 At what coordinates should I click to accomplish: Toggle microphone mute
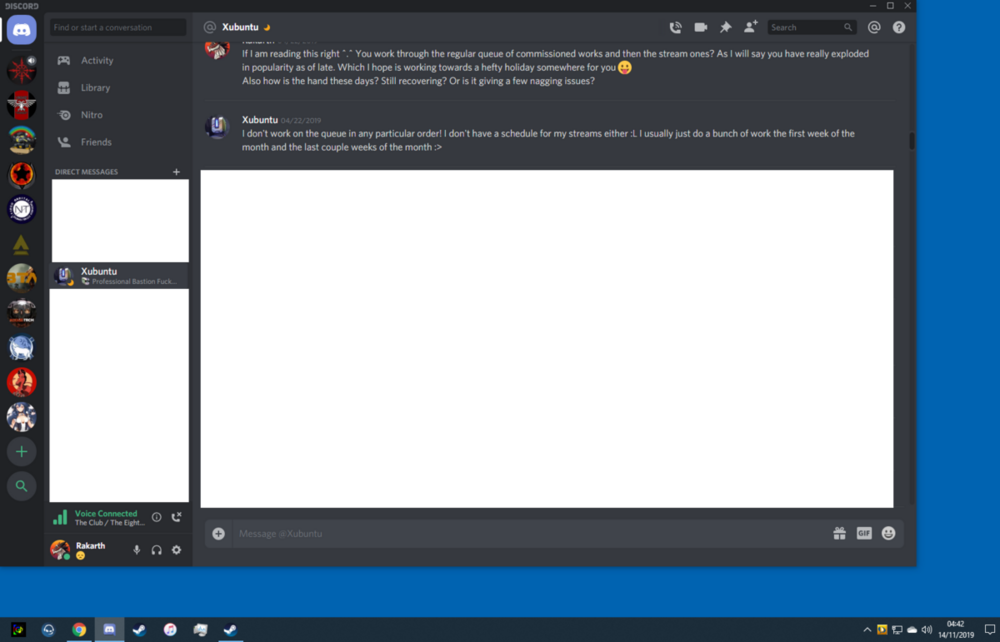pos(136,550)
